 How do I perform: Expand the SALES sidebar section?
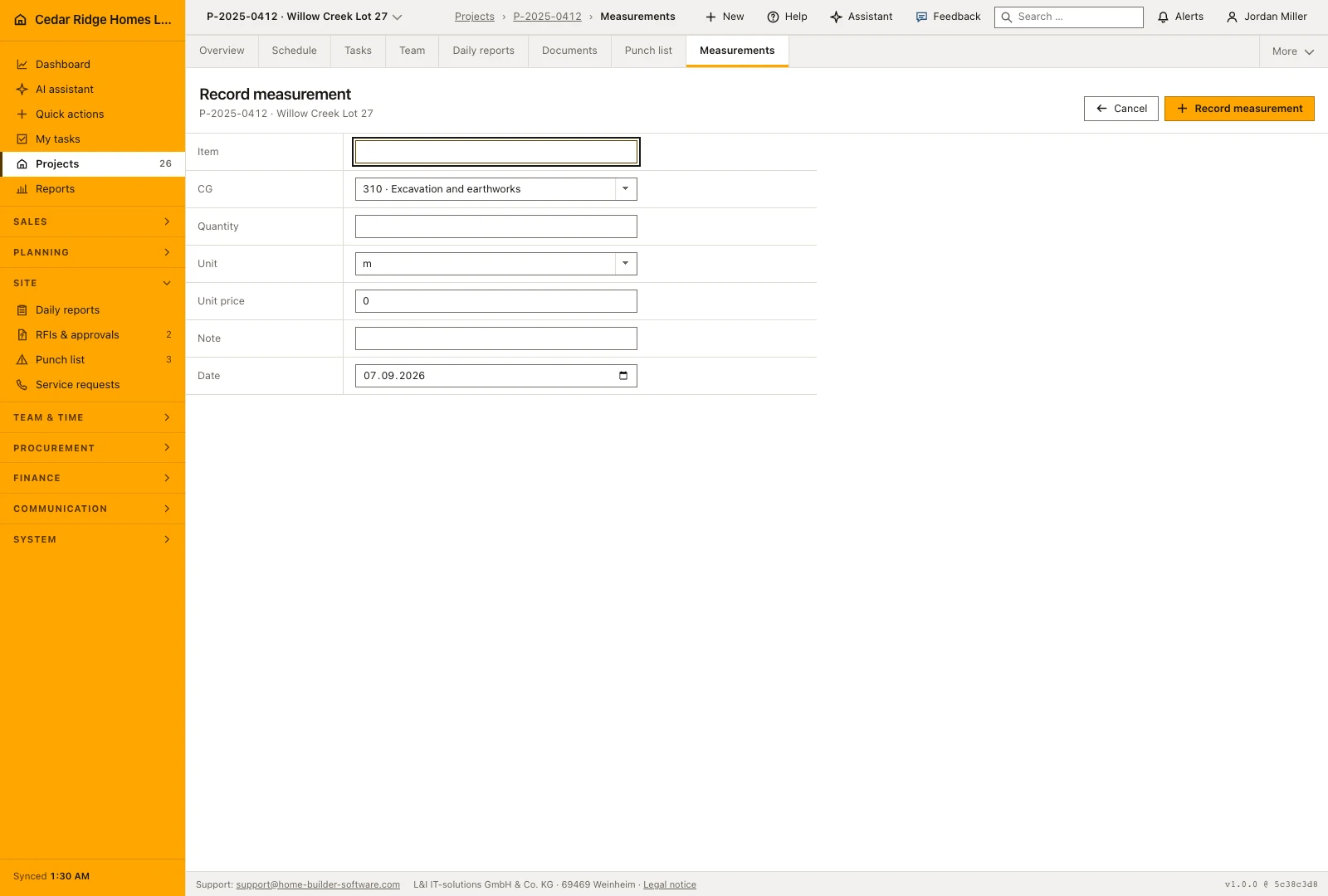click(x=92, y=222)
